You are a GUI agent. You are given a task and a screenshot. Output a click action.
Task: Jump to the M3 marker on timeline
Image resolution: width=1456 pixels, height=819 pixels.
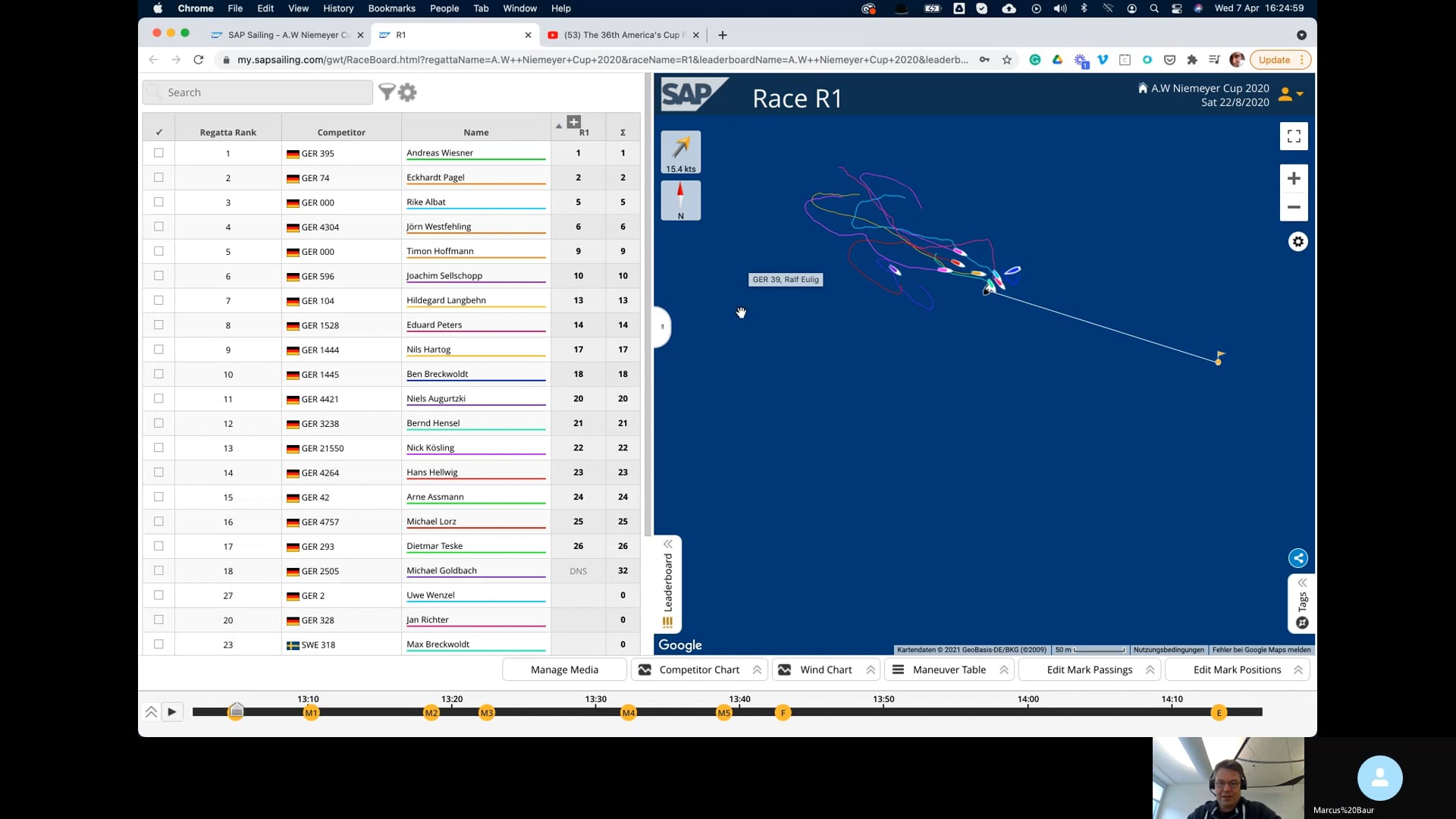coord(487,713)
